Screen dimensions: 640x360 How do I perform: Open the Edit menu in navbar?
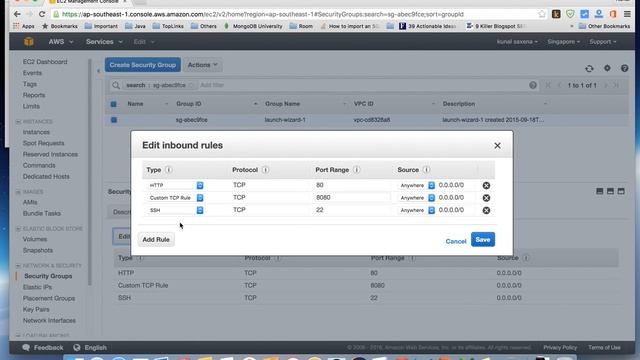[144, 42]
